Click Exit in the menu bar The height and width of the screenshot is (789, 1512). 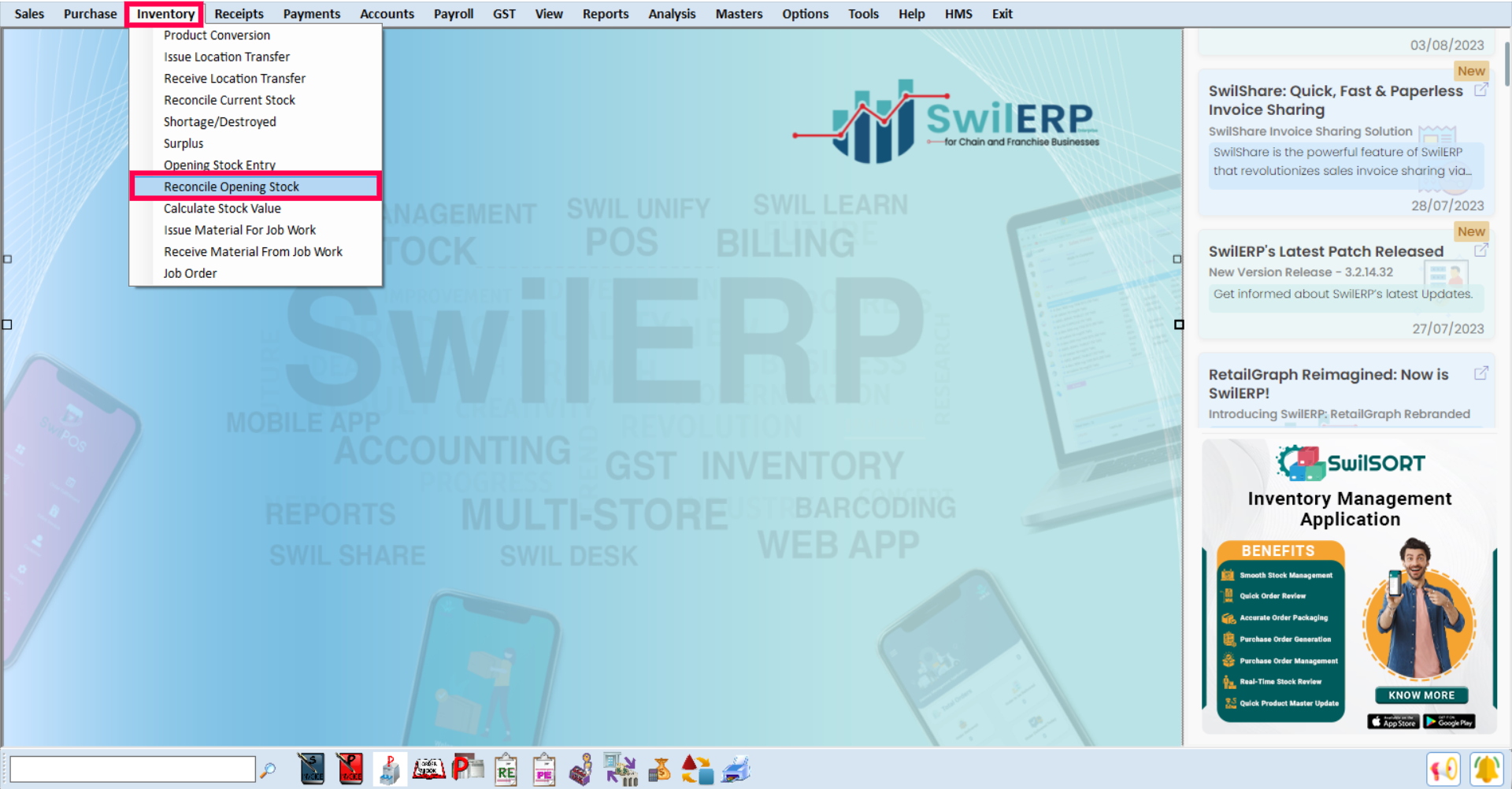[x=1002, y=13]
